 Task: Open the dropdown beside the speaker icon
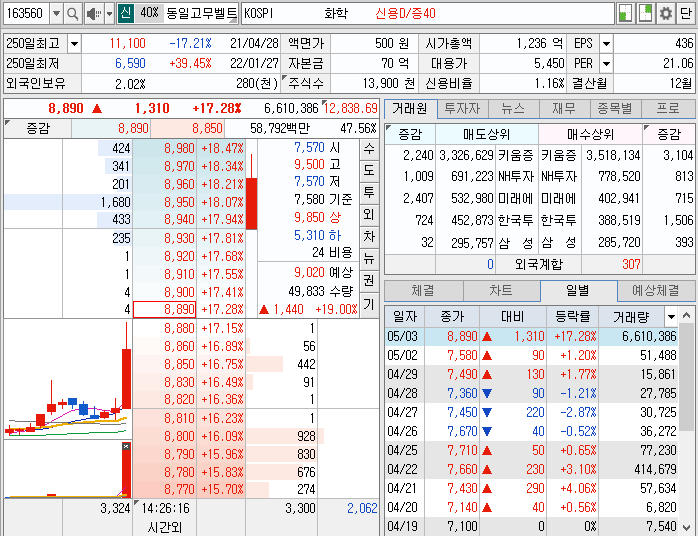tap(110, 14)
